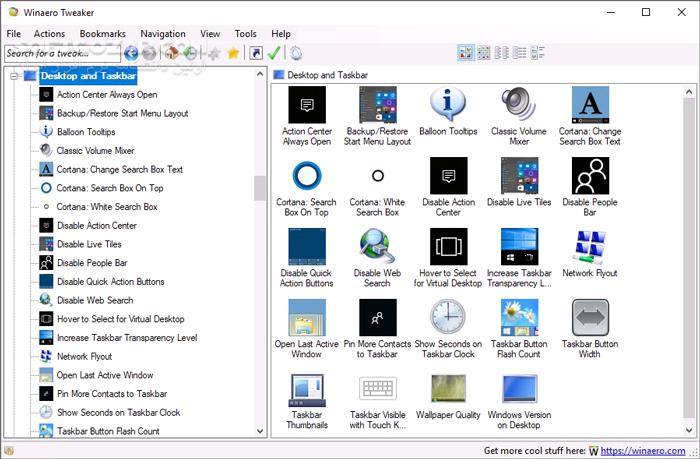Image resolution: width=700 pixels, height=459 pixels.
Task: Open the Disable Live Tiles tile
Action: (x=519, y=182)
